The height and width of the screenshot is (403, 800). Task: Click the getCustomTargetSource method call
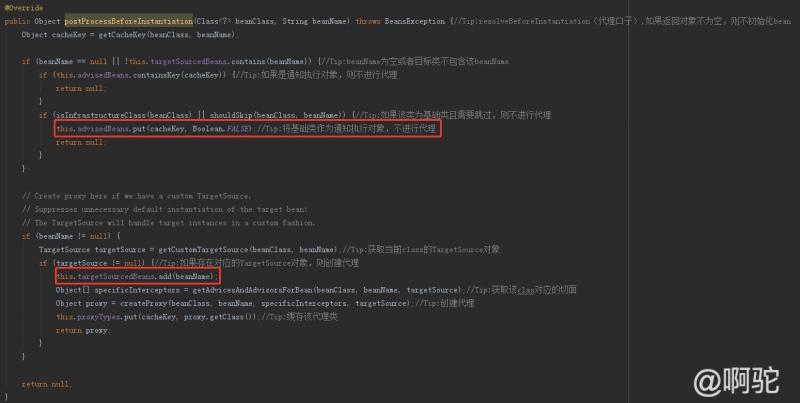click(247, 249)
